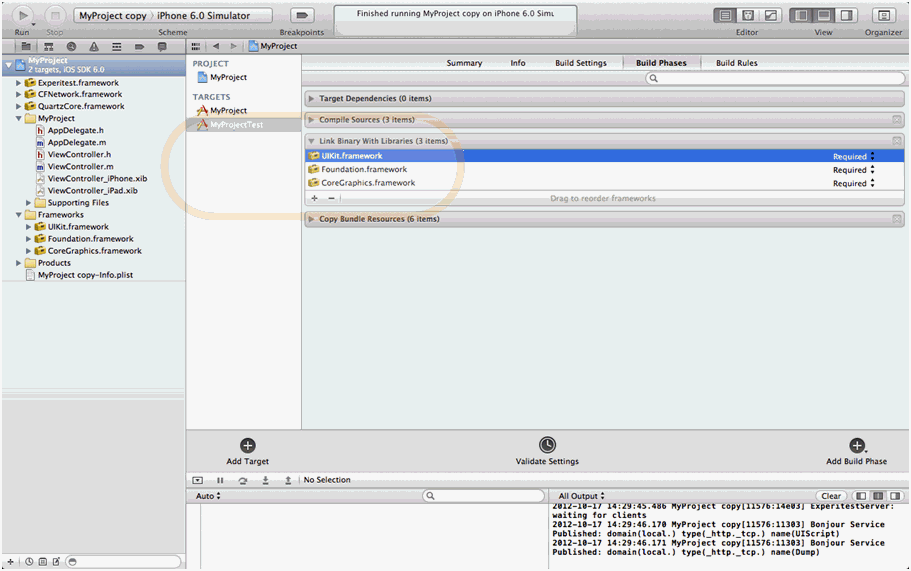Select the MyProjectTest target
The image size is (911, 571).
pos(236,125)
